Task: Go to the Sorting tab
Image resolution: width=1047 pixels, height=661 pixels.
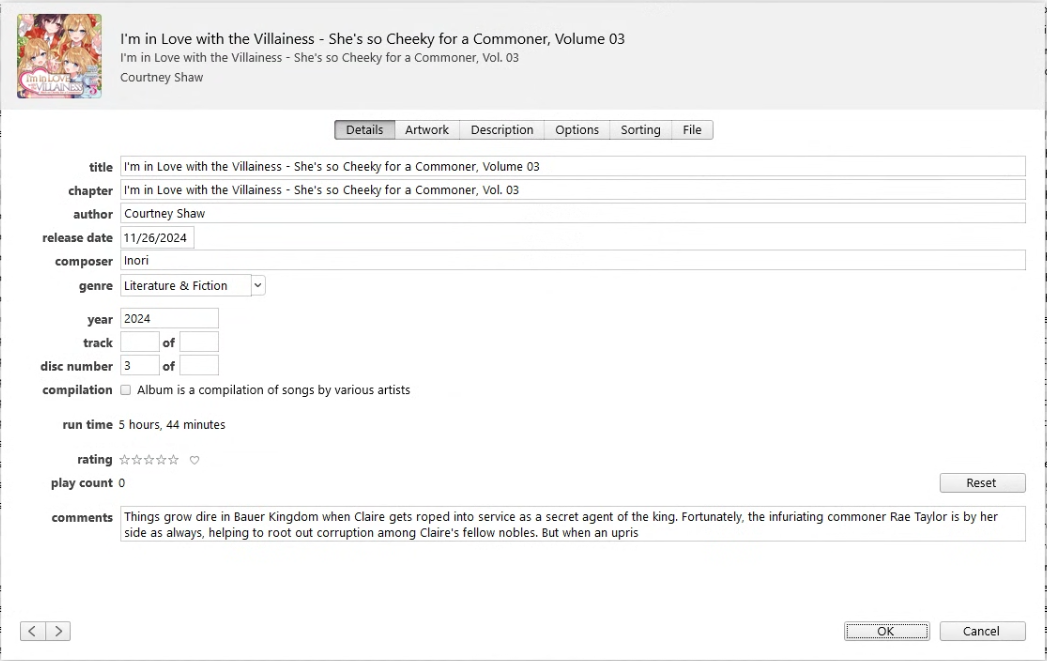Action: [x=640, y=130]
